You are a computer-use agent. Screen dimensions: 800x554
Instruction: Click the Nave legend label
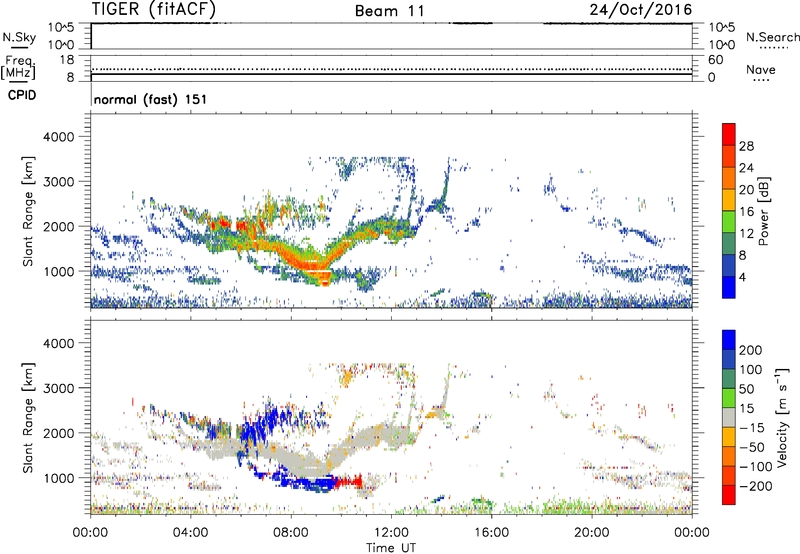761,69
